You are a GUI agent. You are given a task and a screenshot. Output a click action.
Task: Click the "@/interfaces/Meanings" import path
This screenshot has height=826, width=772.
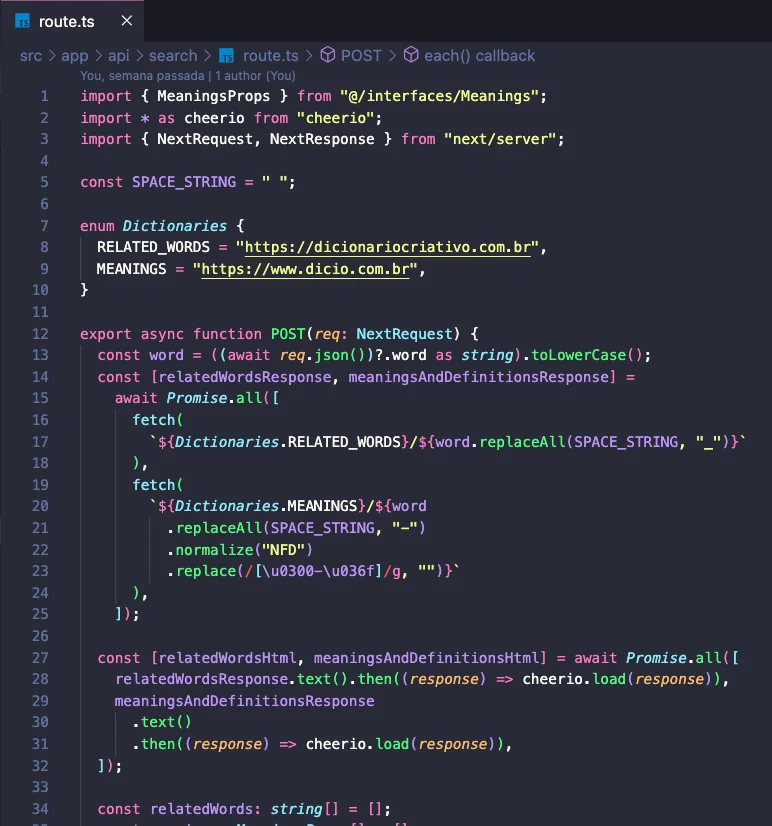coord(439,96)
